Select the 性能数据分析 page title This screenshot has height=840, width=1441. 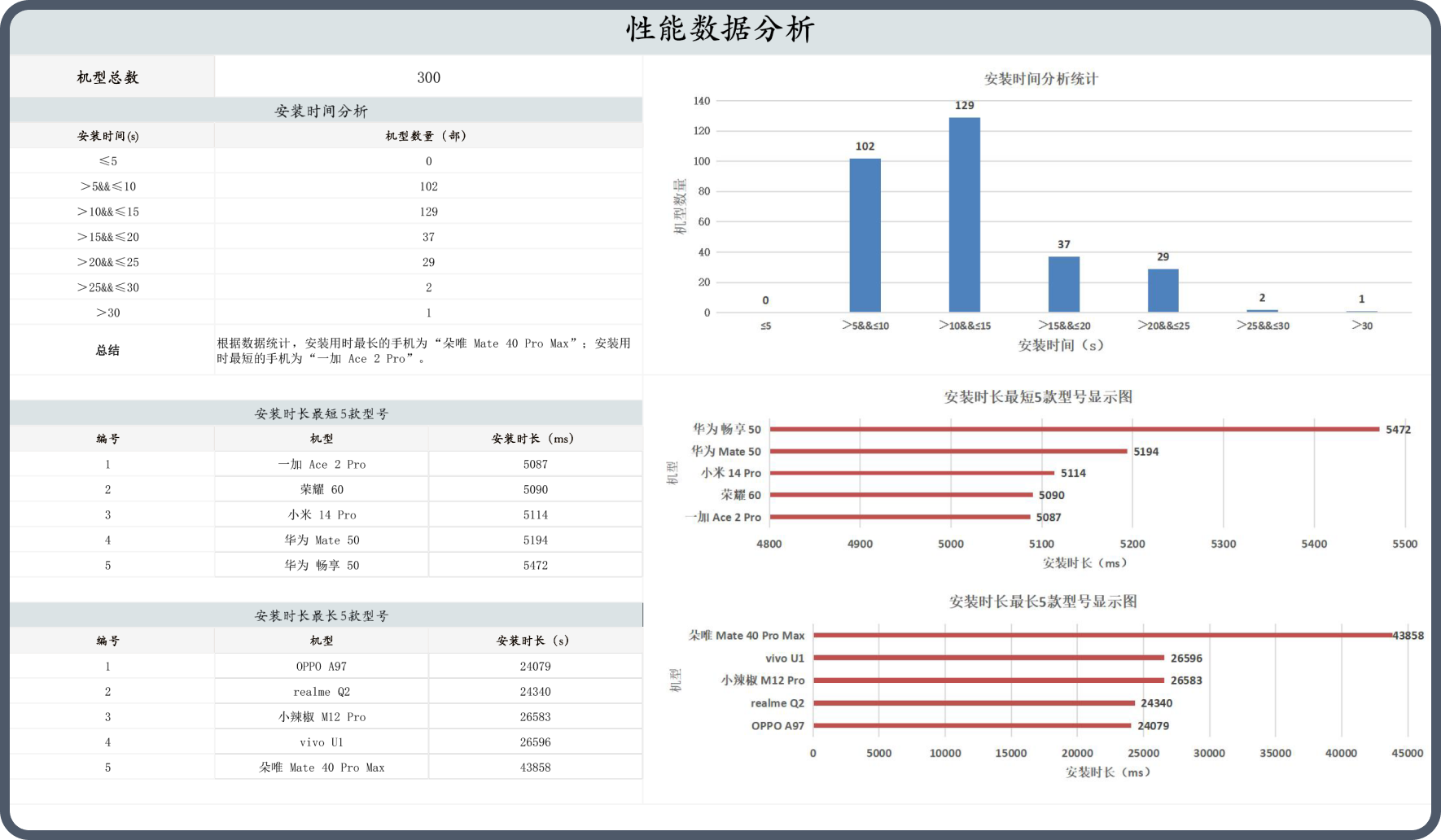pyautogui.click(x=720, y=29)
